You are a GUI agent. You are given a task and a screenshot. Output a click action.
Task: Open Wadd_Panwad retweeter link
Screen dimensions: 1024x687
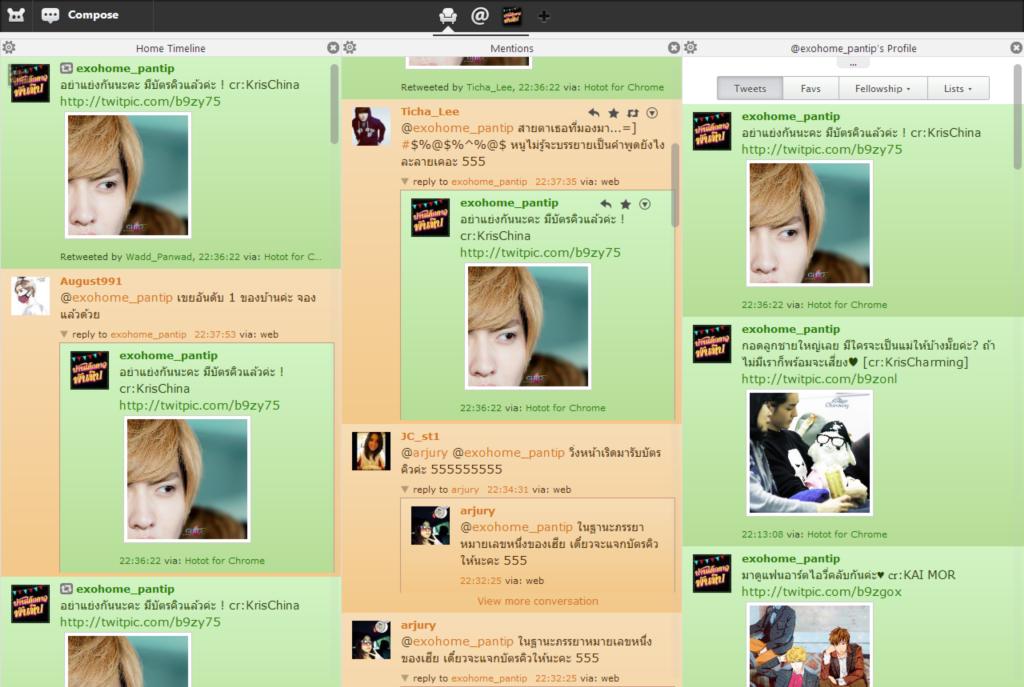pos(159,257)
